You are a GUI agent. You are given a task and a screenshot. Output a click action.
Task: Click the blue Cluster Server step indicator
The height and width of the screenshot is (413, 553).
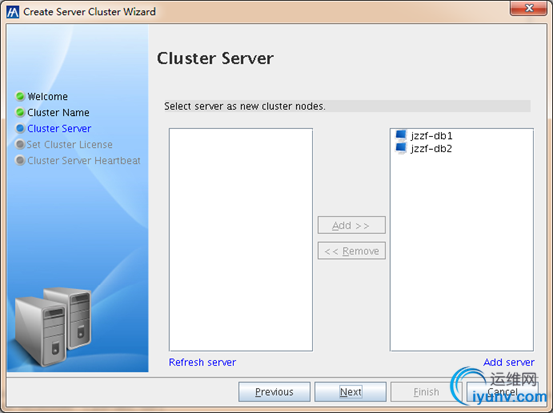tap(20, 128)
